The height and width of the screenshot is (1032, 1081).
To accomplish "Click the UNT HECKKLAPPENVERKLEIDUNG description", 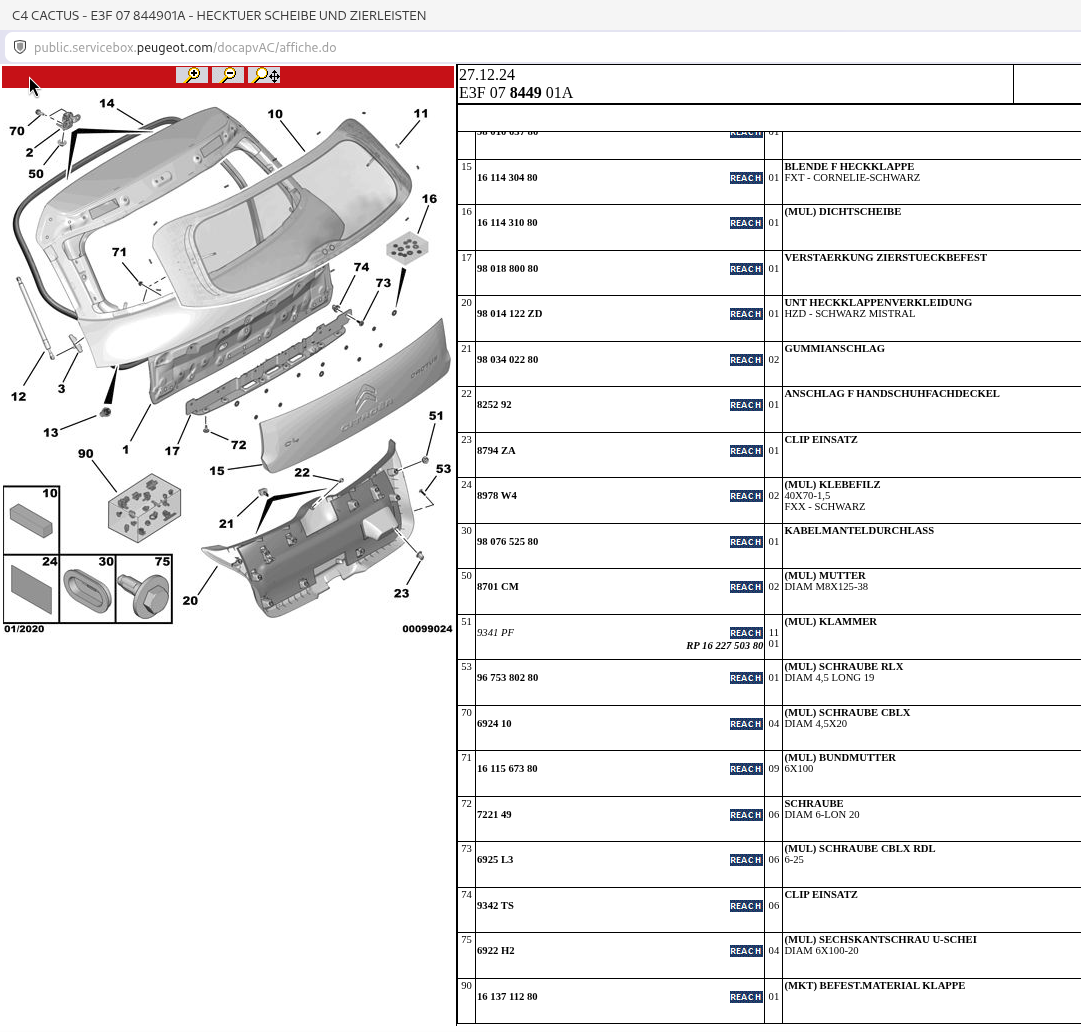I will click(878, 303).
